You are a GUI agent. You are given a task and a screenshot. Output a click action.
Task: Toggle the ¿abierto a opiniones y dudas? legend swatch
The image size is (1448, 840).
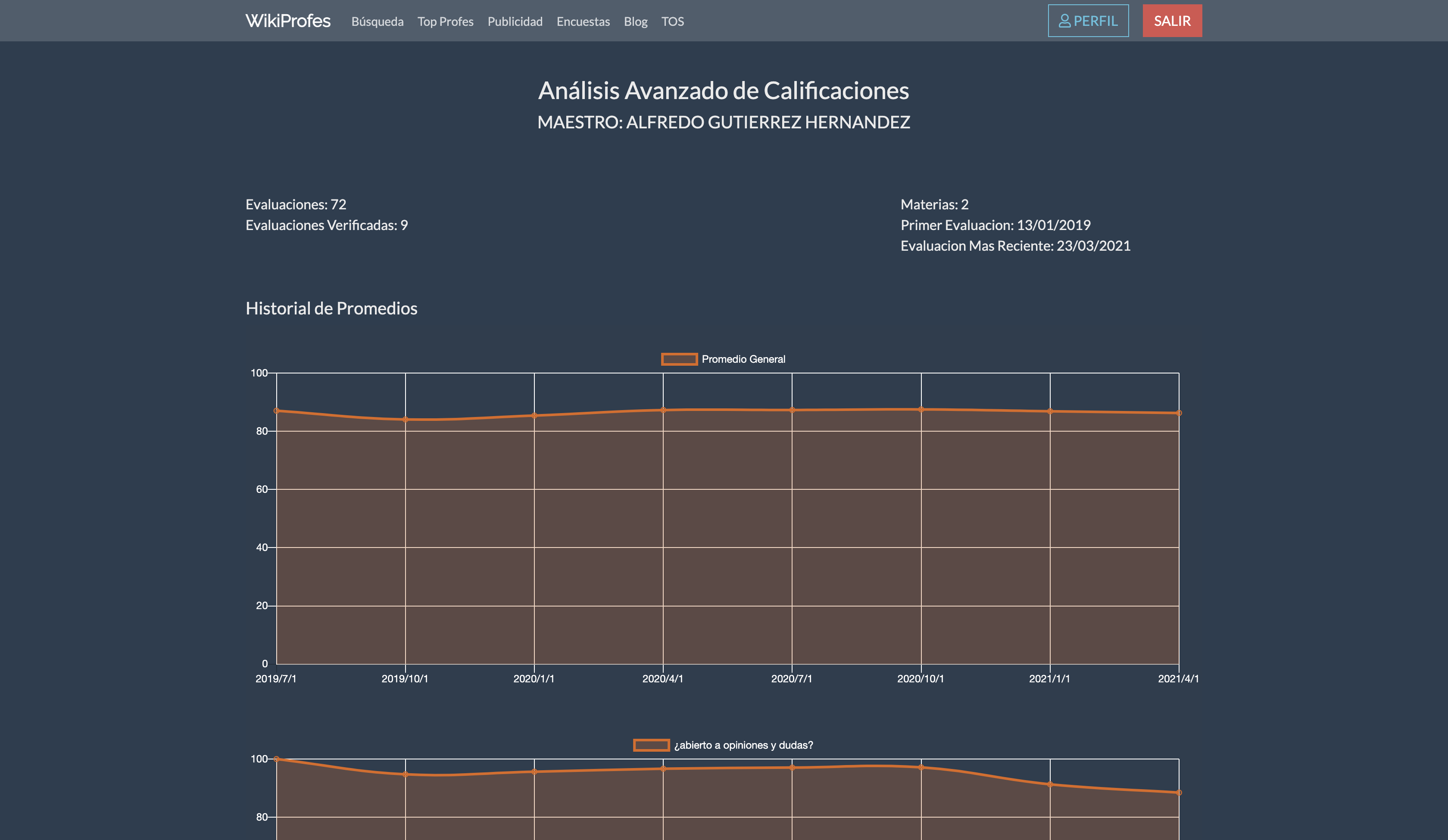[651, 745]
